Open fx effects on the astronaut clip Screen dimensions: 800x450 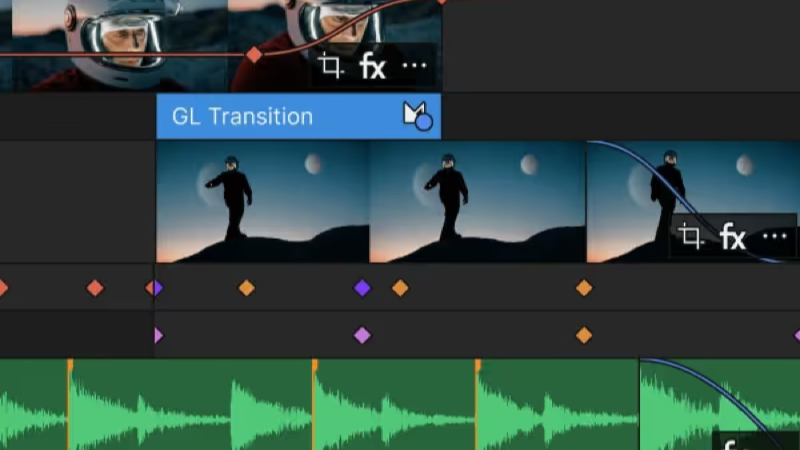click(x=372, y=66)
